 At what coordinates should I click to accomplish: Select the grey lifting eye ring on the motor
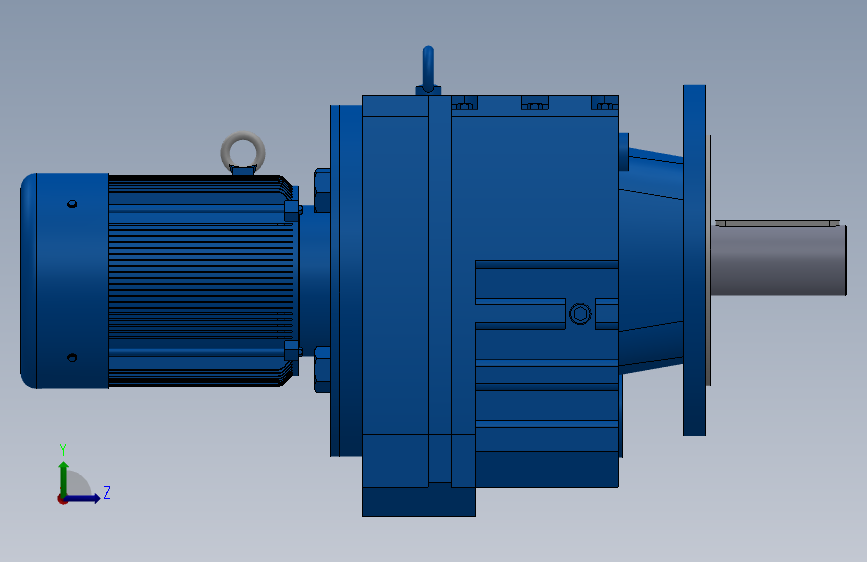click(x=243, y=151)
